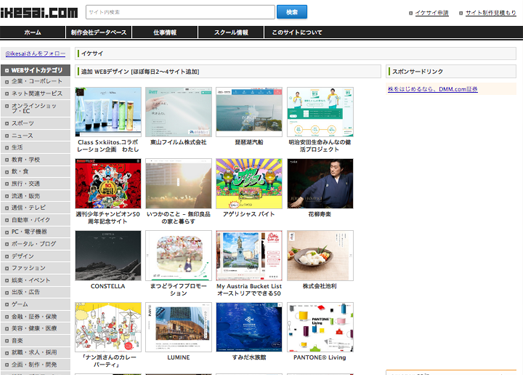Click the ikesai.com logo
Image resolution: width=523 pixels, height=375 pixels.
pos(39,12)
